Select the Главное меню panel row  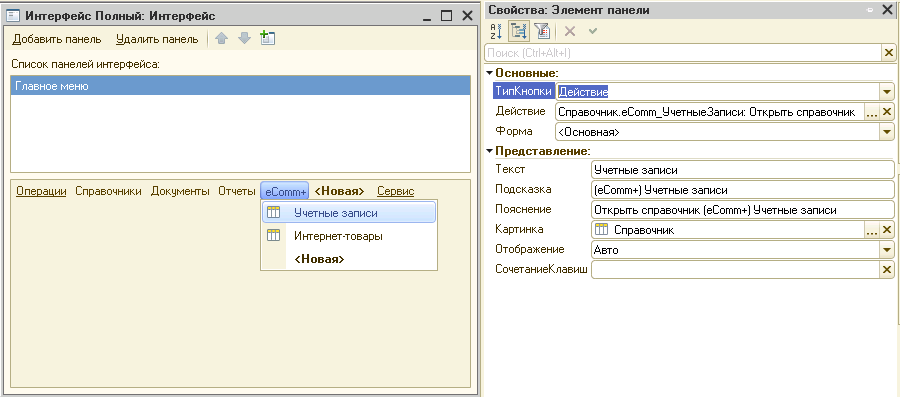click(x=240, y=86)
